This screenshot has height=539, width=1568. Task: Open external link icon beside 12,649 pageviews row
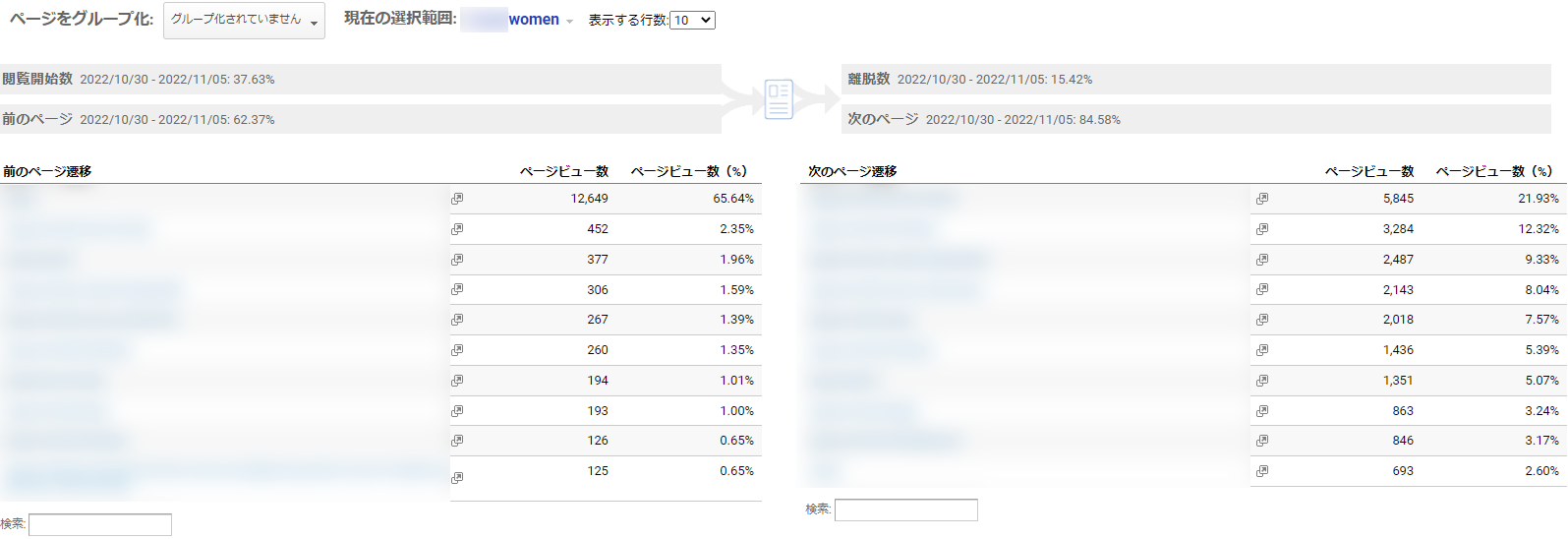pyautogui.click(x=457, y=199)
